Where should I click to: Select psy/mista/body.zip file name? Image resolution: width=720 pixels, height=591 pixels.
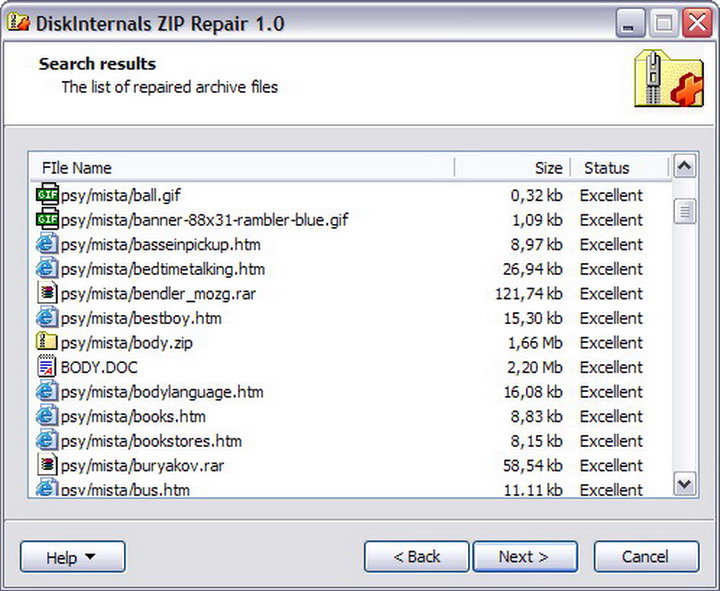[127, 343]
